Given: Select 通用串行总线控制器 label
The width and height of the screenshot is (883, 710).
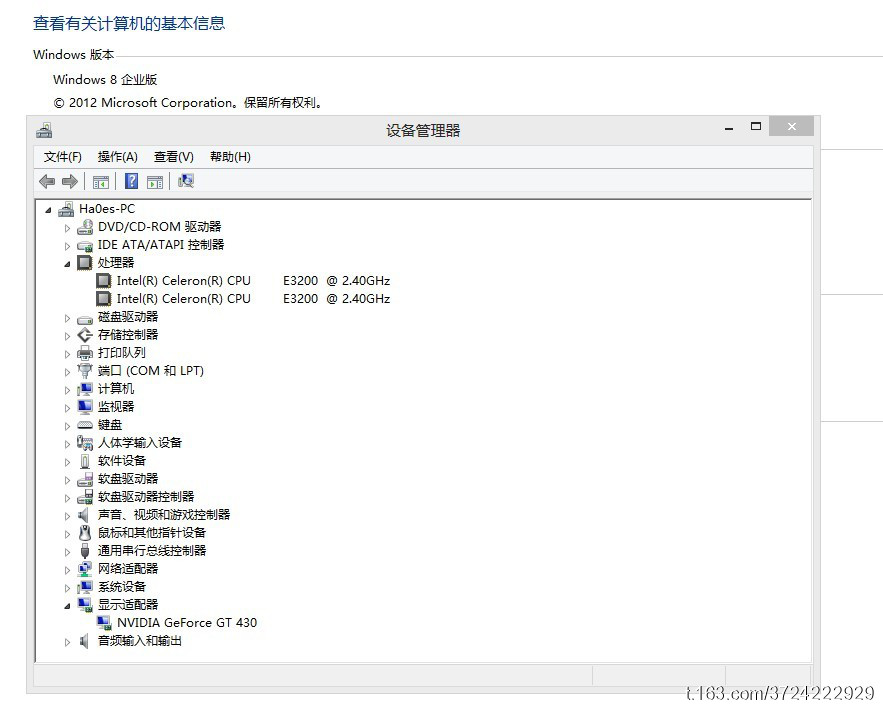Looking at the screenshot, I should point(152,551).
